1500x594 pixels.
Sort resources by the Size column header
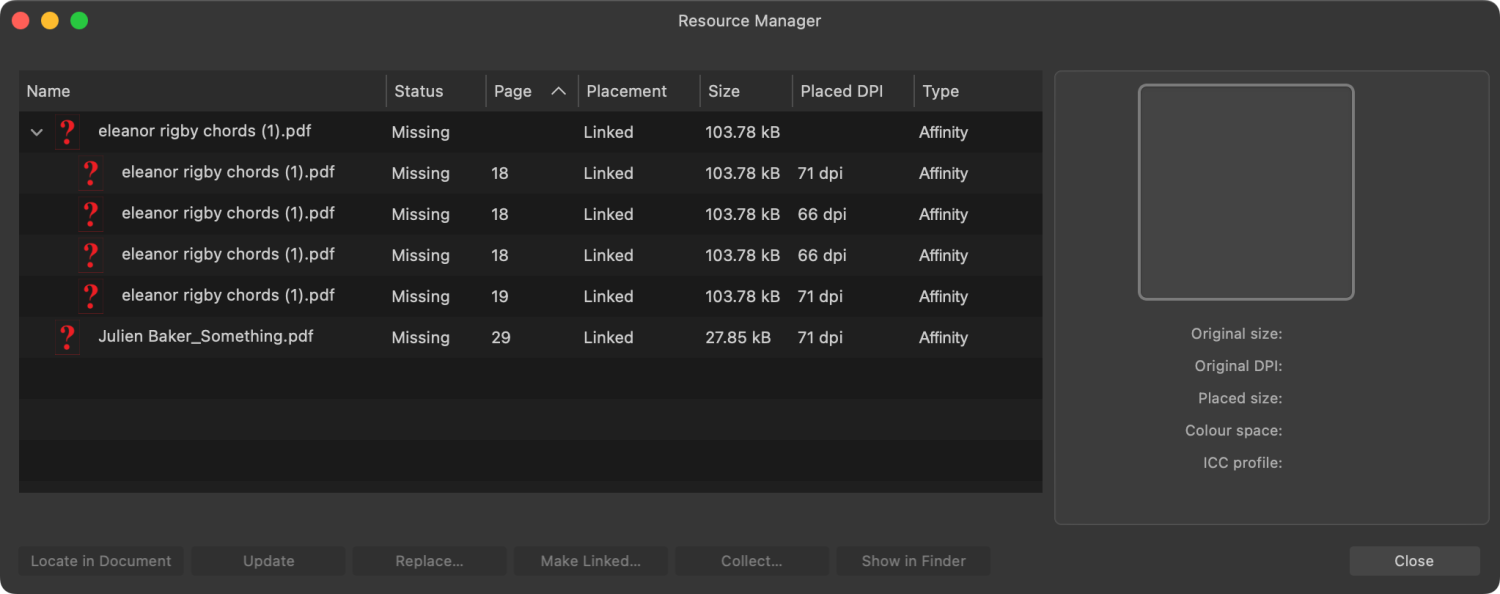tap(723, 90)
